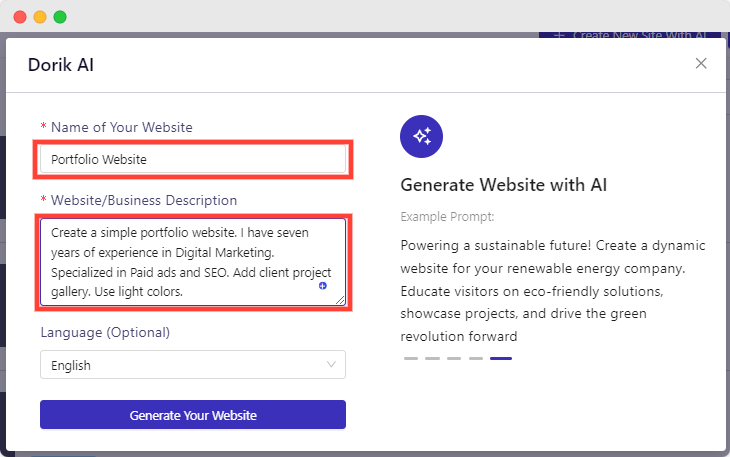Grab the textarea resize handle corner
This screenshot has width=730, height=457.
point(340,301)
